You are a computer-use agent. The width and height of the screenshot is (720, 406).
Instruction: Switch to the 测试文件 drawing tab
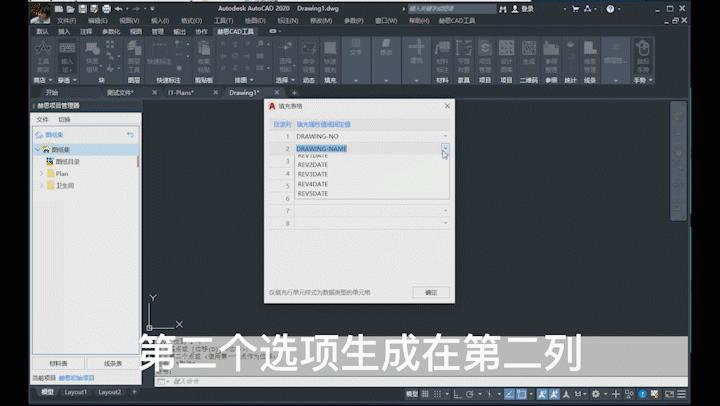pyautogui.click(x=120, y=92)
